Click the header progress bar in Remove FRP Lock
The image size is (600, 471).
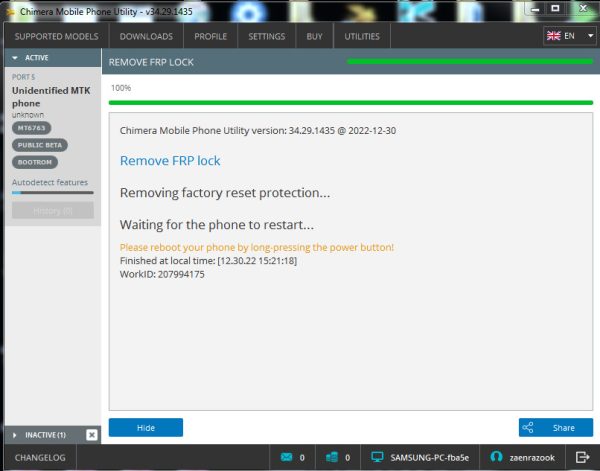click(x=470, y=62)
